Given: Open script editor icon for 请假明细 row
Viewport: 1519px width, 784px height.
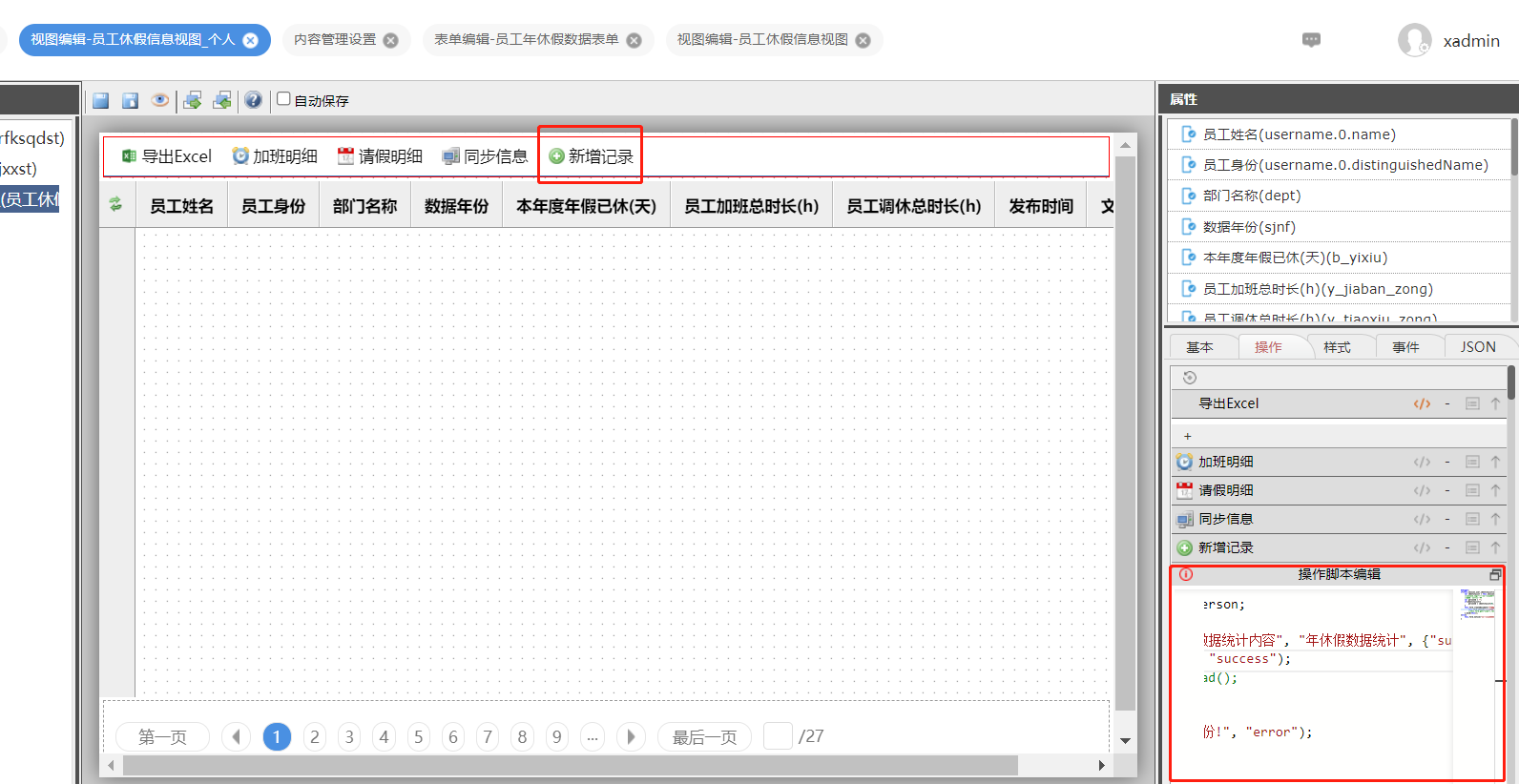Looking at the screenshot, I should (x=1422, y=490).
